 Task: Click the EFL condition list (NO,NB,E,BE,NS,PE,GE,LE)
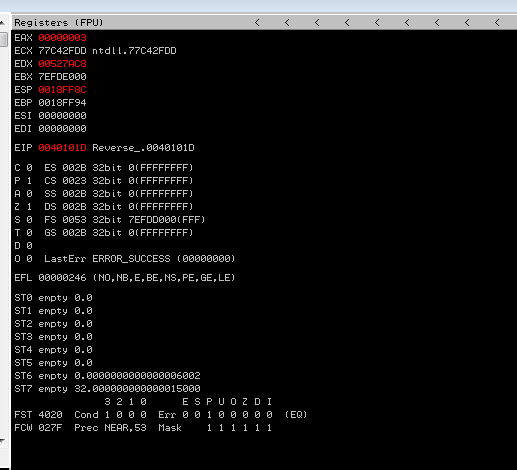tap(164, 278)
